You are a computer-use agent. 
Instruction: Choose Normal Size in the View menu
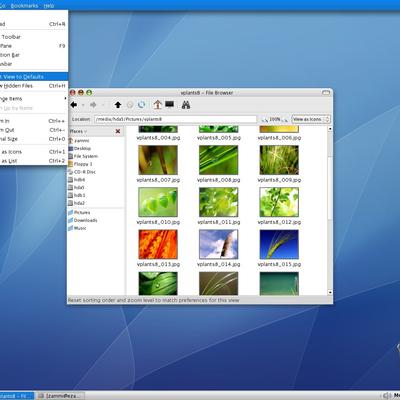(33, 139)
